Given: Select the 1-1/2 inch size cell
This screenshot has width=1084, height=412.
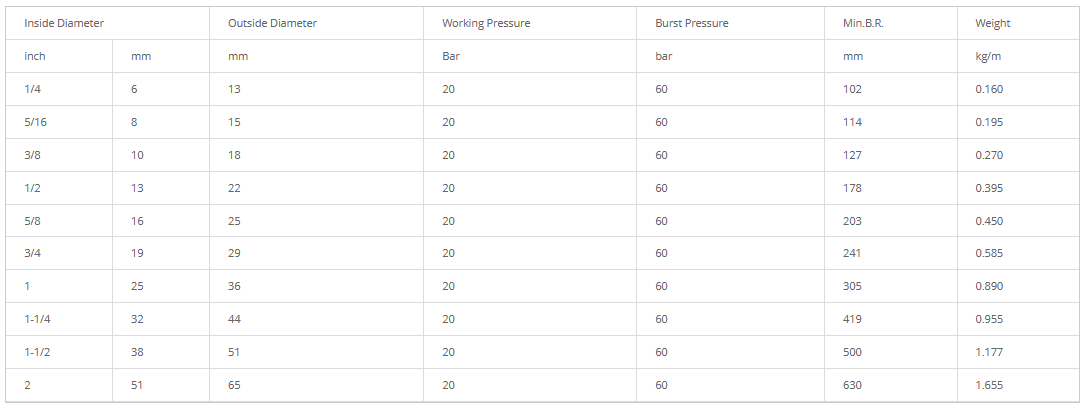Looking at the screenshot, I should [38, 352].
